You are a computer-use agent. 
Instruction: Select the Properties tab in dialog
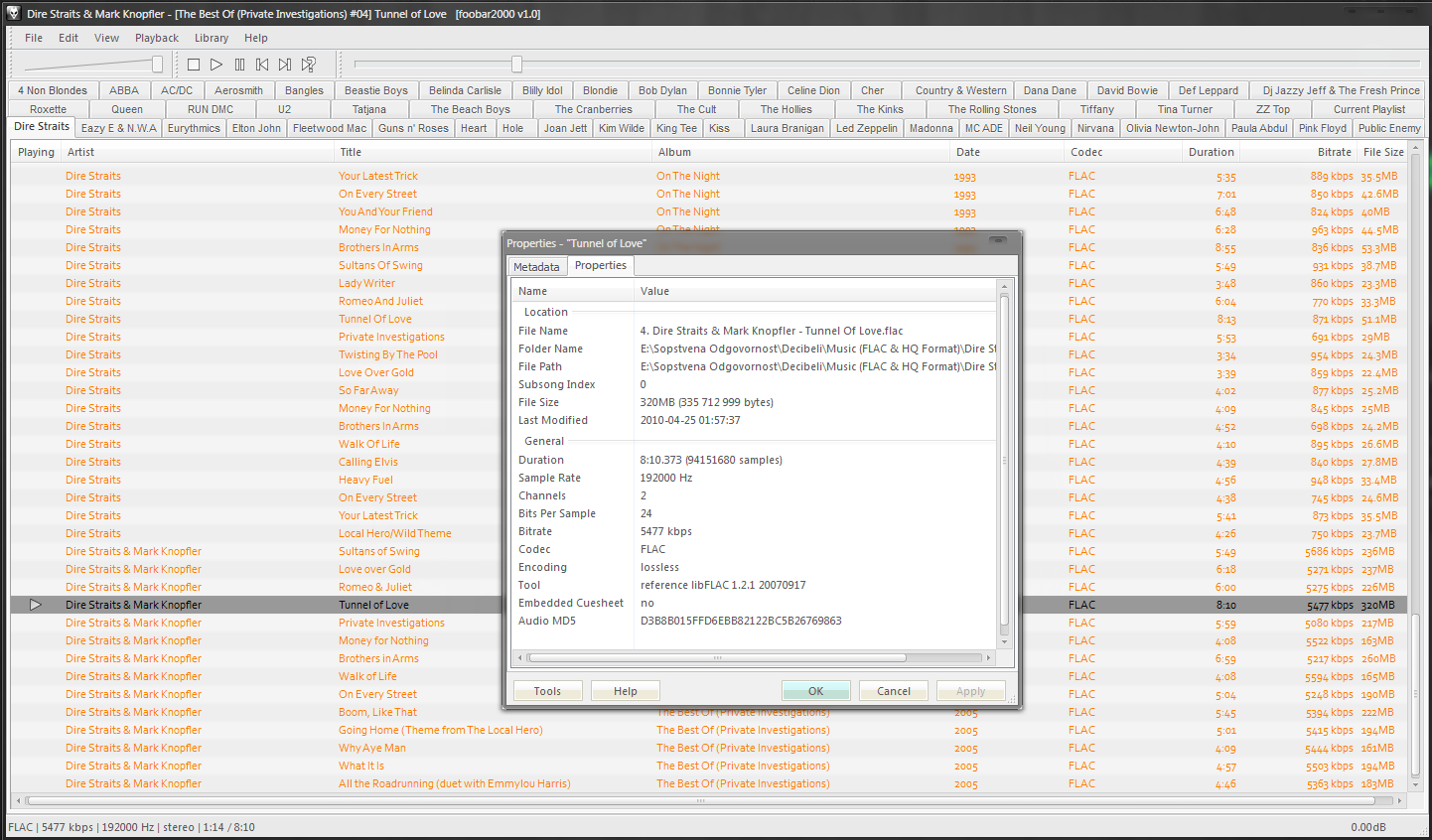tap(601, 265)
